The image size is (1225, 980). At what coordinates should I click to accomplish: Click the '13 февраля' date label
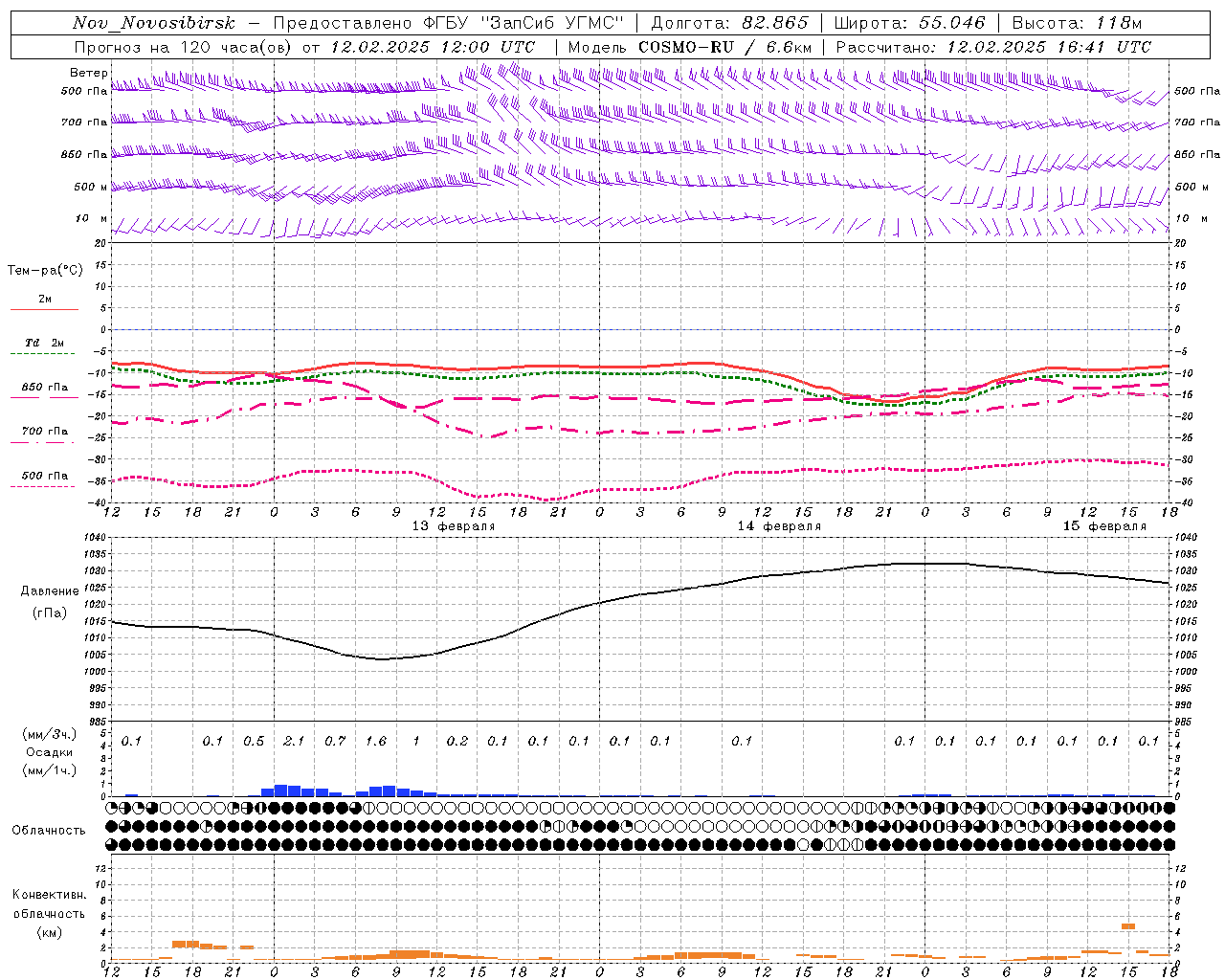coord(454,526)
